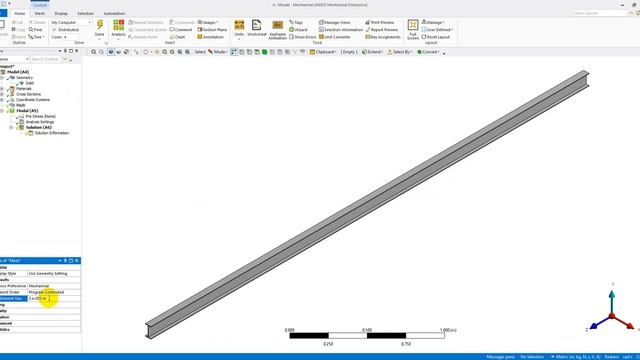Select Solution Information tree item
Viewport: 640px width, 360px height.
point(51,133)
